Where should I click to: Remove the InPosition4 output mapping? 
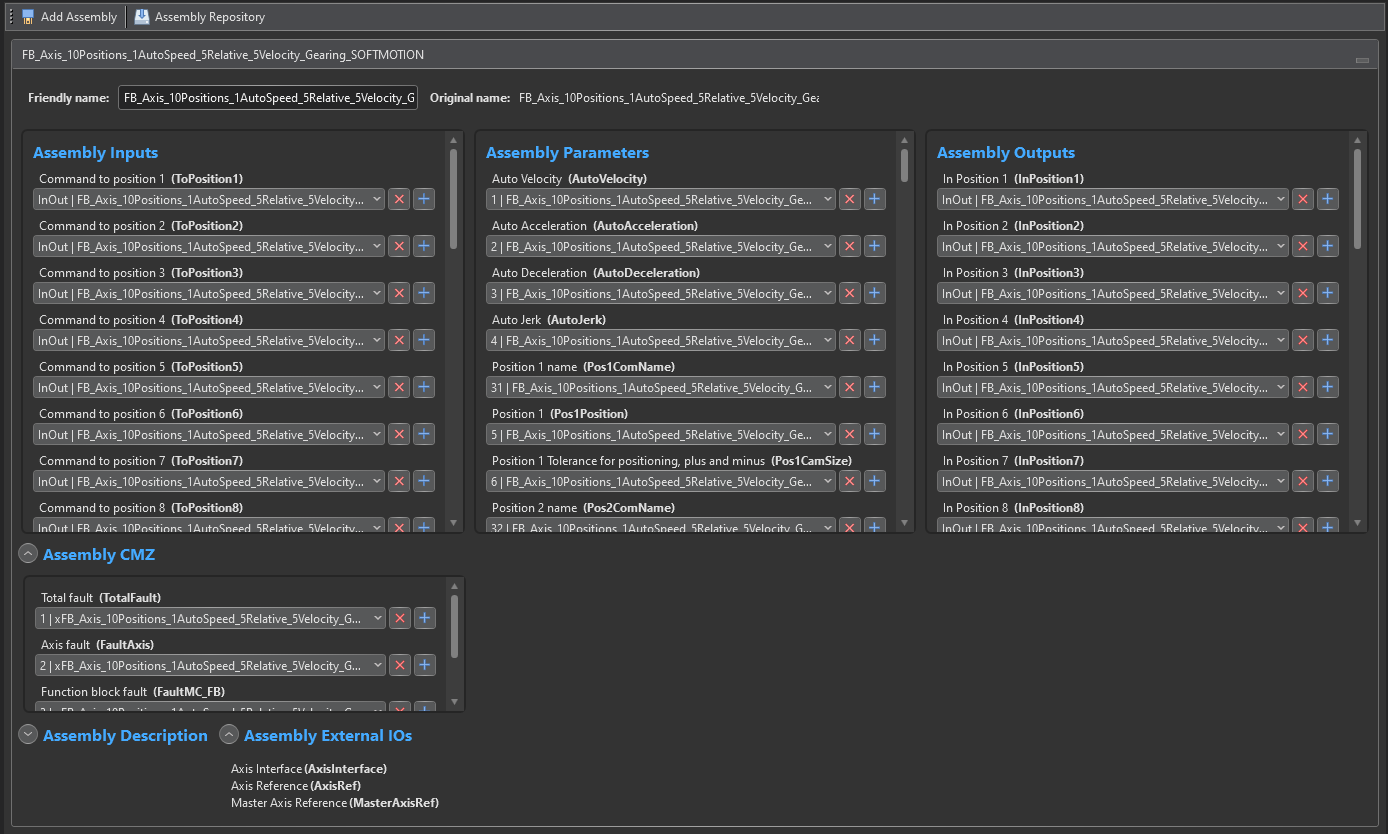[1303, 340]
